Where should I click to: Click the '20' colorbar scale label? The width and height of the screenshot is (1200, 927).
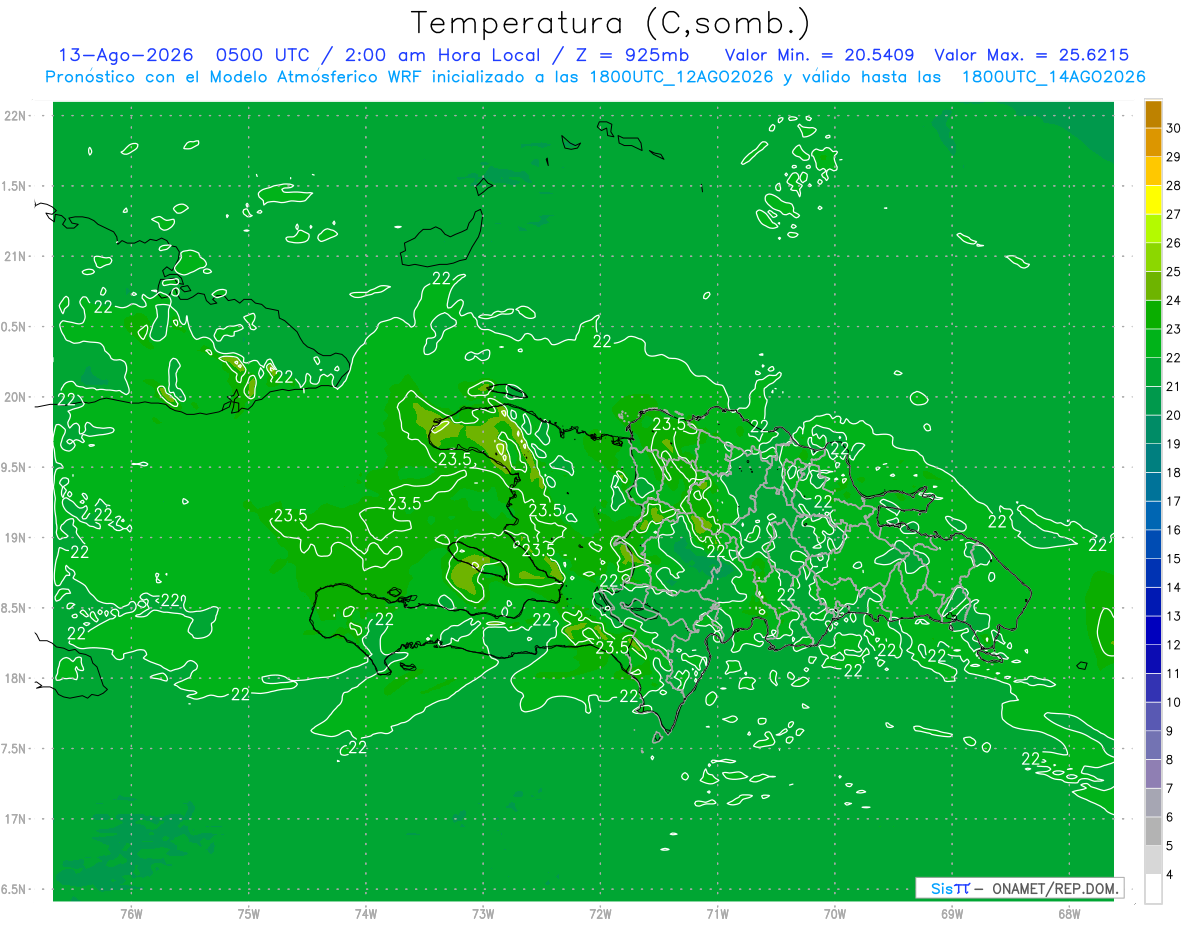pyautogui.click(x=1174, y=415)
